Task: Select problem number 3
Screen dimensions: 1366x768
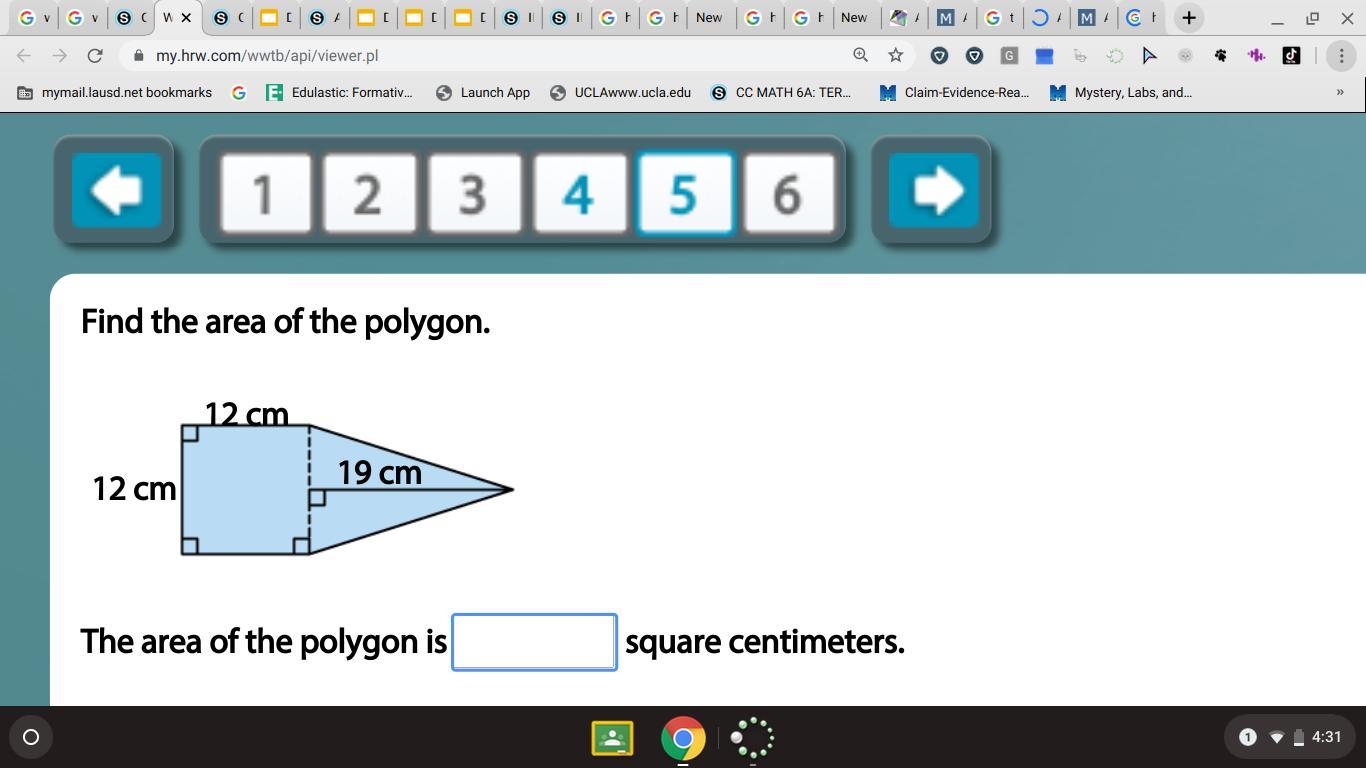Action: pyautogui.click(x=473, y=193)
